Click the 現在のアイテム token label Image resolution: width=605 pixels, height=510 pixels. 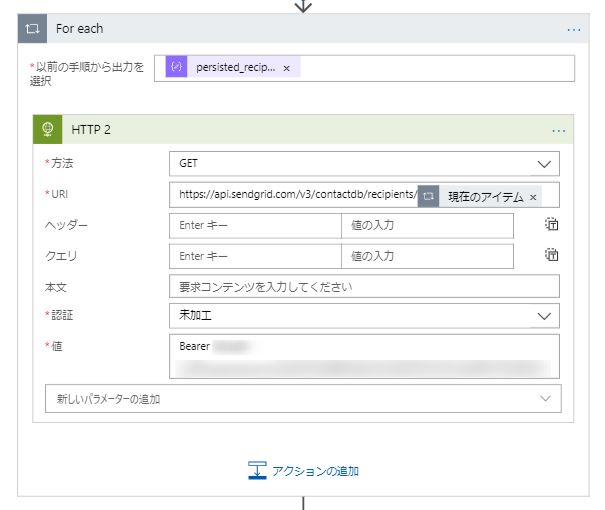point(486,197)
